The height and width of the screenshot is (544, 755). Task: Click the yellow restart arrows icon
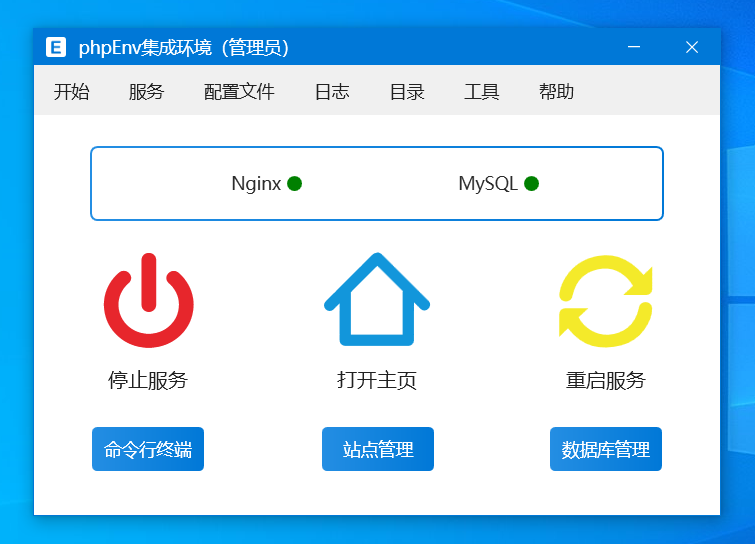[605, 301]
